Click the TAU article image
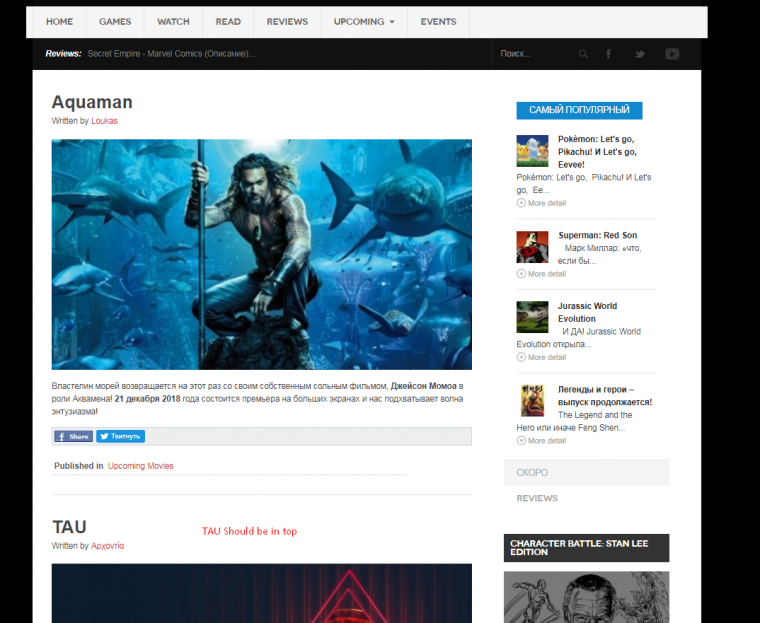Viewport: 760px width, 623px height. pos(262,593)
